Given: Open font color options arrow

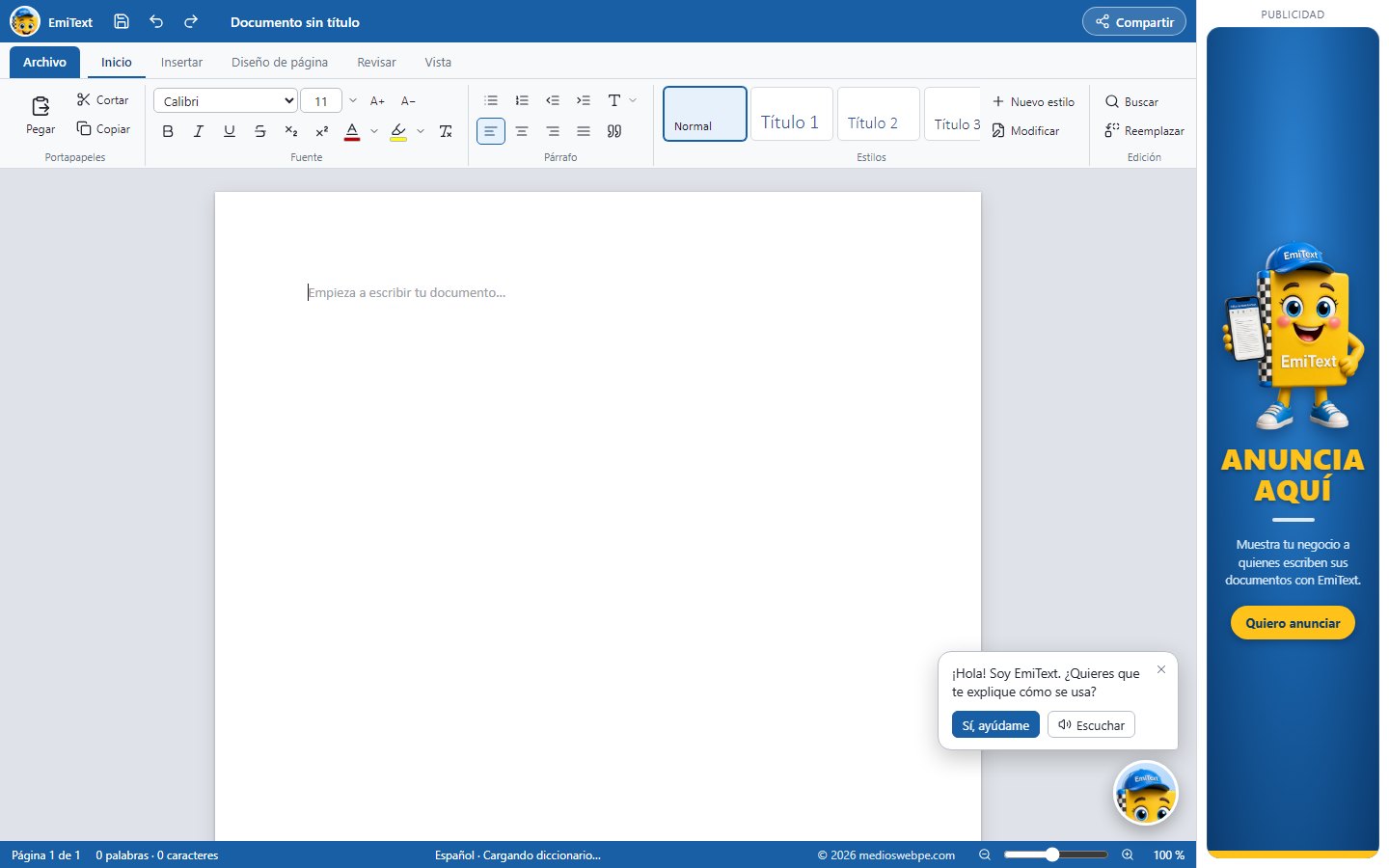Looking at the screenshot, I should point(374,131).
